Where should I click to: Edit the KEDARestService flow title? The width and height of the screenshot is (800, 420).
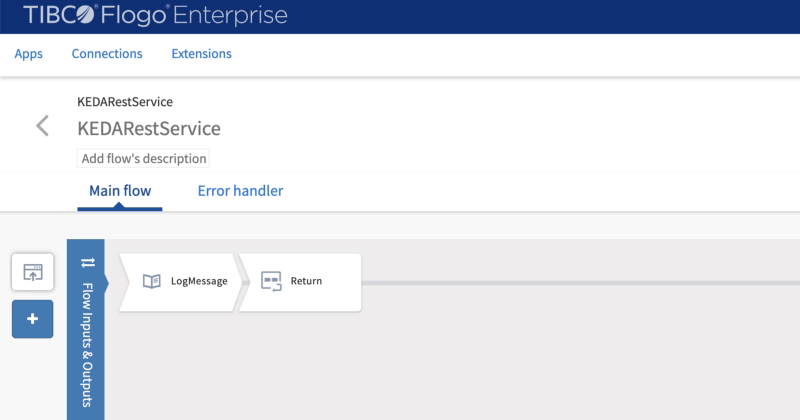149,129
